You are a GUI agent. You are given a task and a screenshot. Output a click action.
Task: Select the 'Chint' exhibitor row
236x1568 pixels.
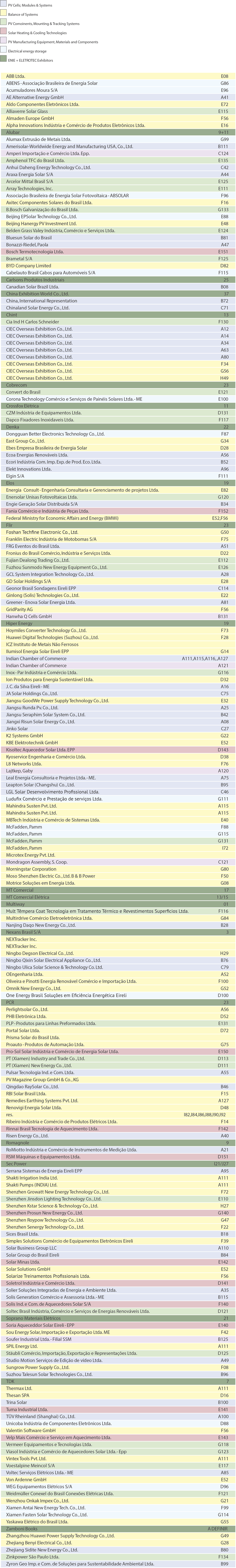pos(118,314)
